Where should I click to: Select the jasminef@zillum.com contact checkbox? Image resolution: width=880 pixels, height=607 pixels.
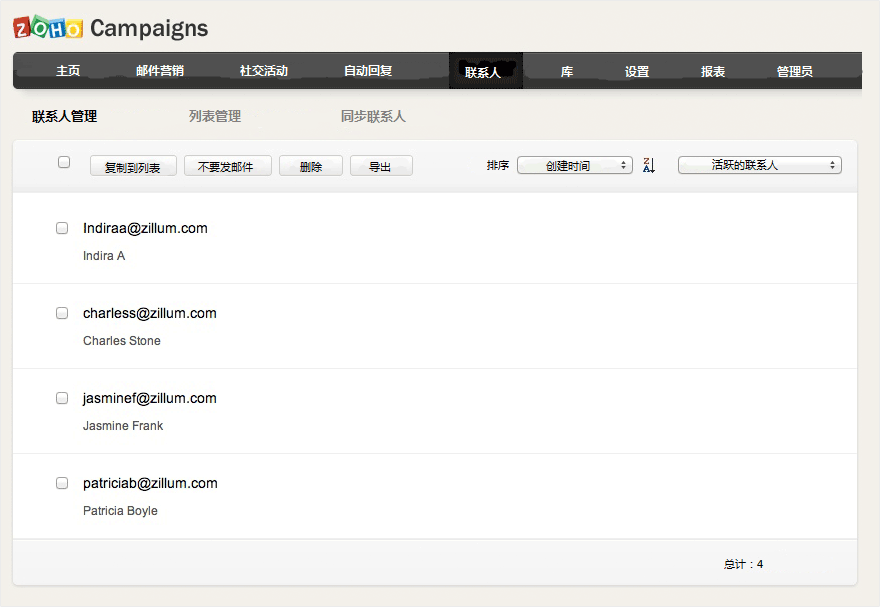pyautogui.click(x=62, y=398)
